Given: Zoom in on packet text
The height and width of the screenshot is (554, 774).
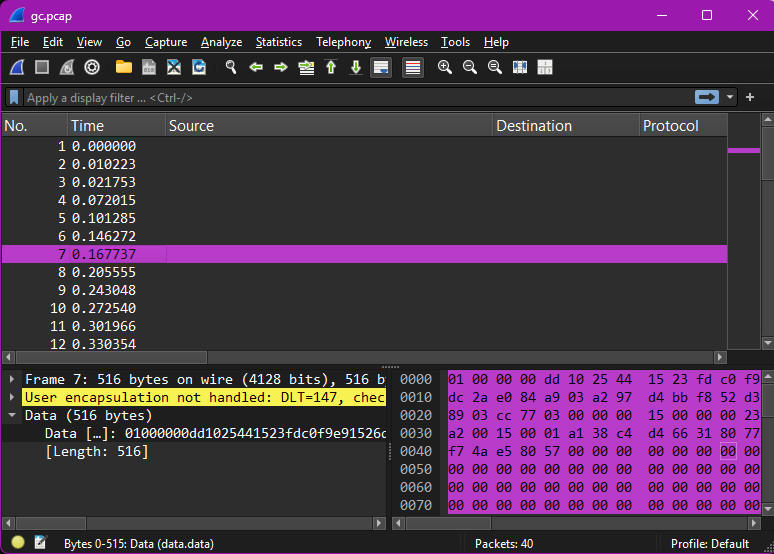Looking at the screenshot, I should tap(445, 67).
